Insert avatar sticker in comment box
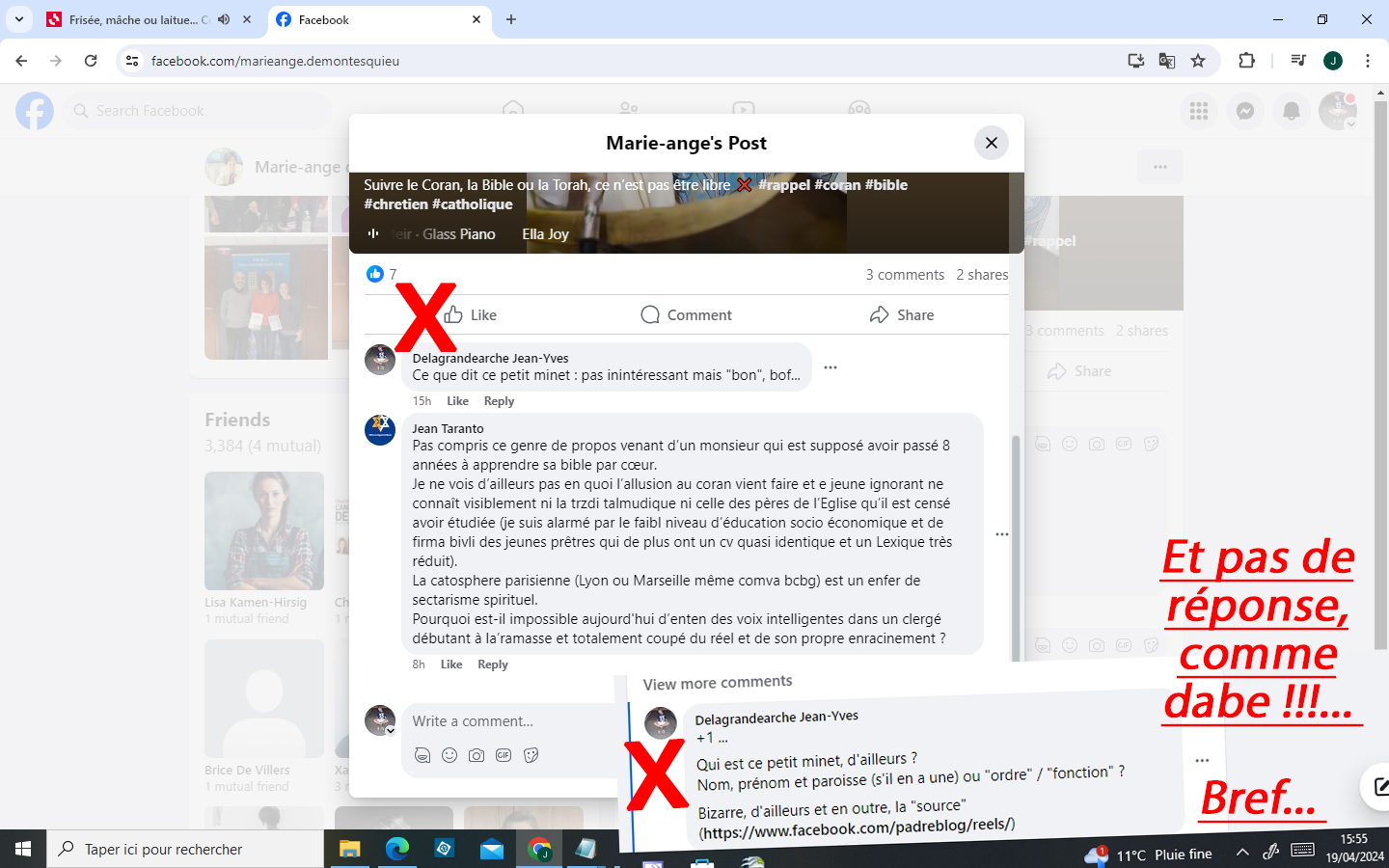The height and width of the screenshot is (868, 1389). click(x=422, y=755)
